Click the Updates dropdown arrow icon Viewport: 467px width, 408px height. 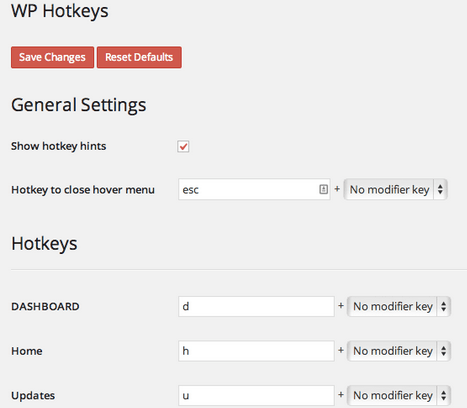coord(443,396)
